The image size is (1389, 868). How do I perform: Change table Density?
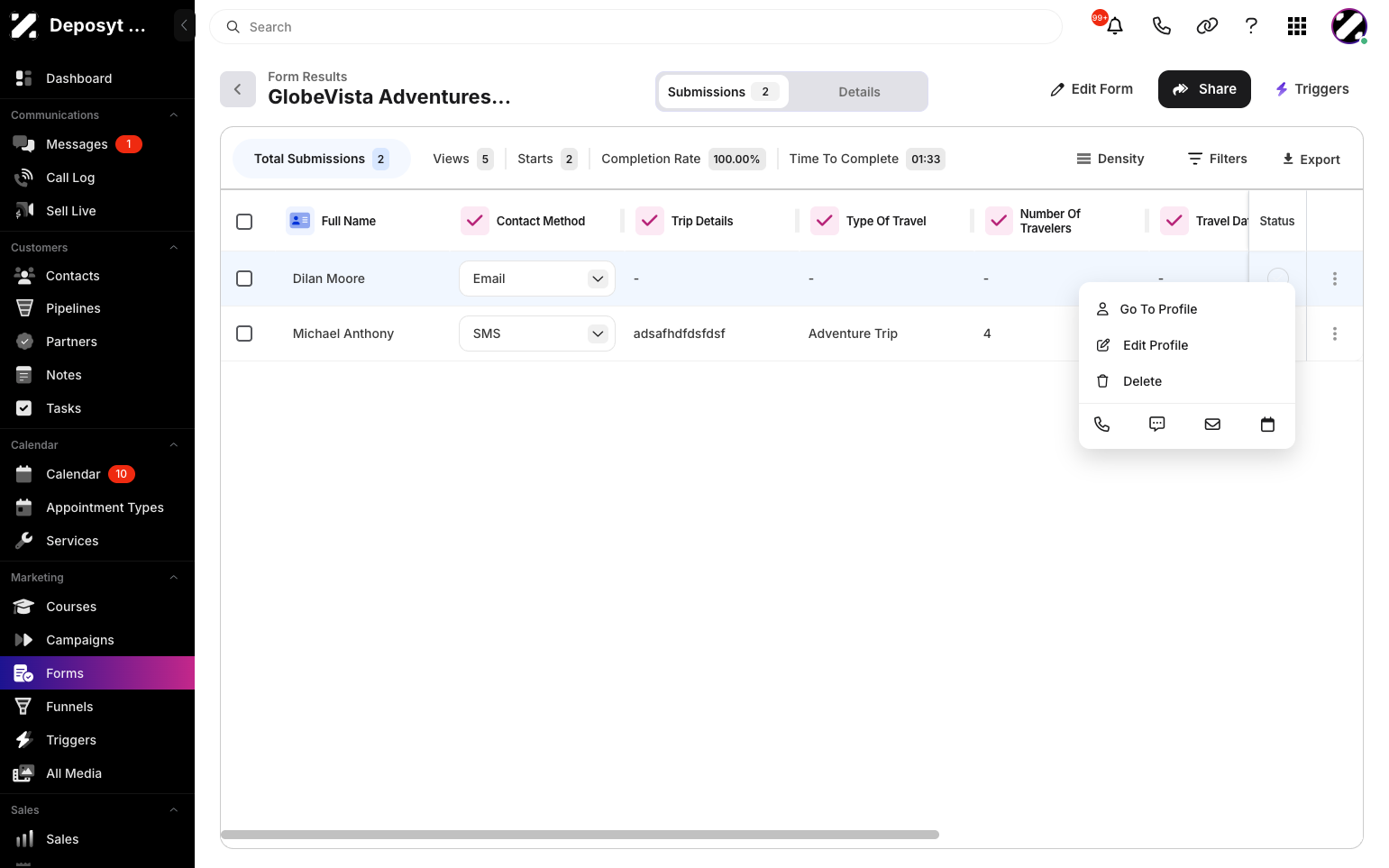(1110, 159)
